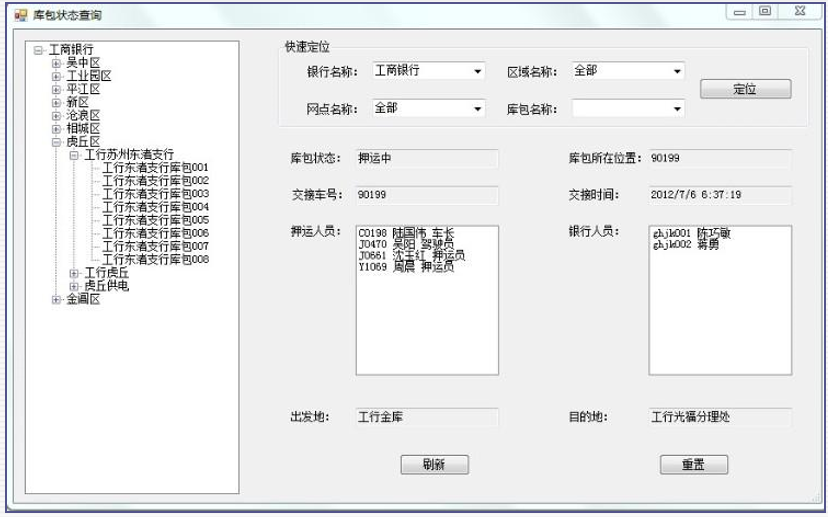Select bank staff entry ghjk001 陈巧敏
828x517 pixels.
coord(691,233)
